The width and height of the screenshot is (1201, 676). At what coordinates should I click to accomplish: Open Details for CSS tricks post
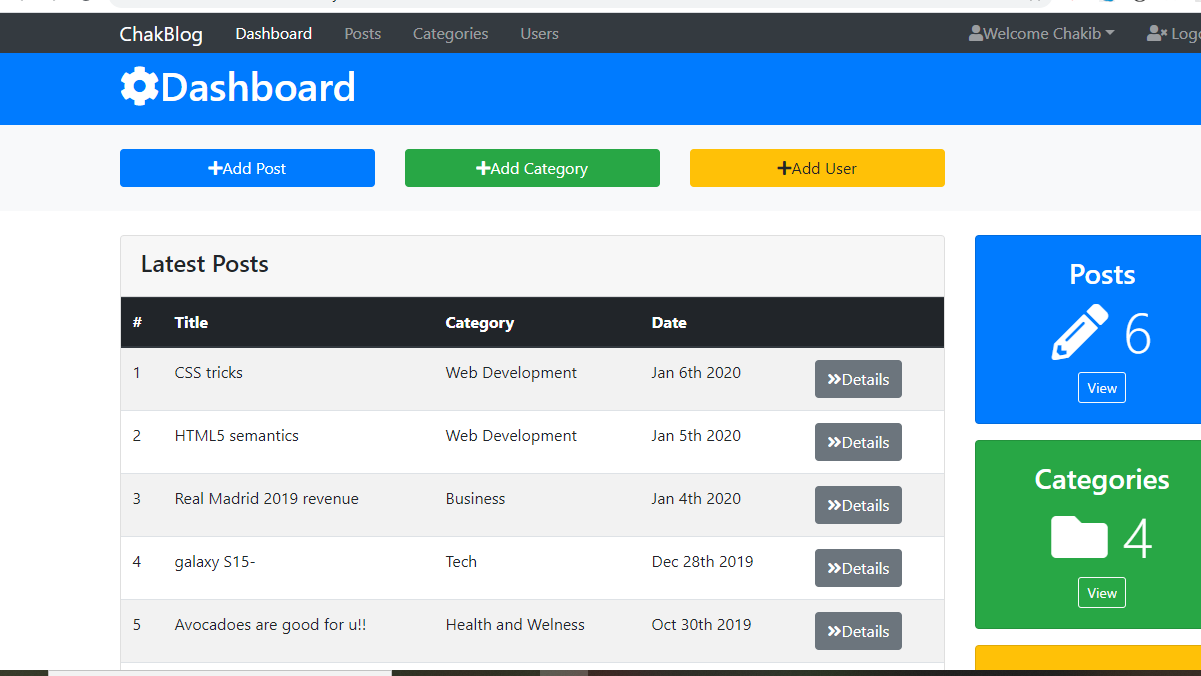pos(858,379)
